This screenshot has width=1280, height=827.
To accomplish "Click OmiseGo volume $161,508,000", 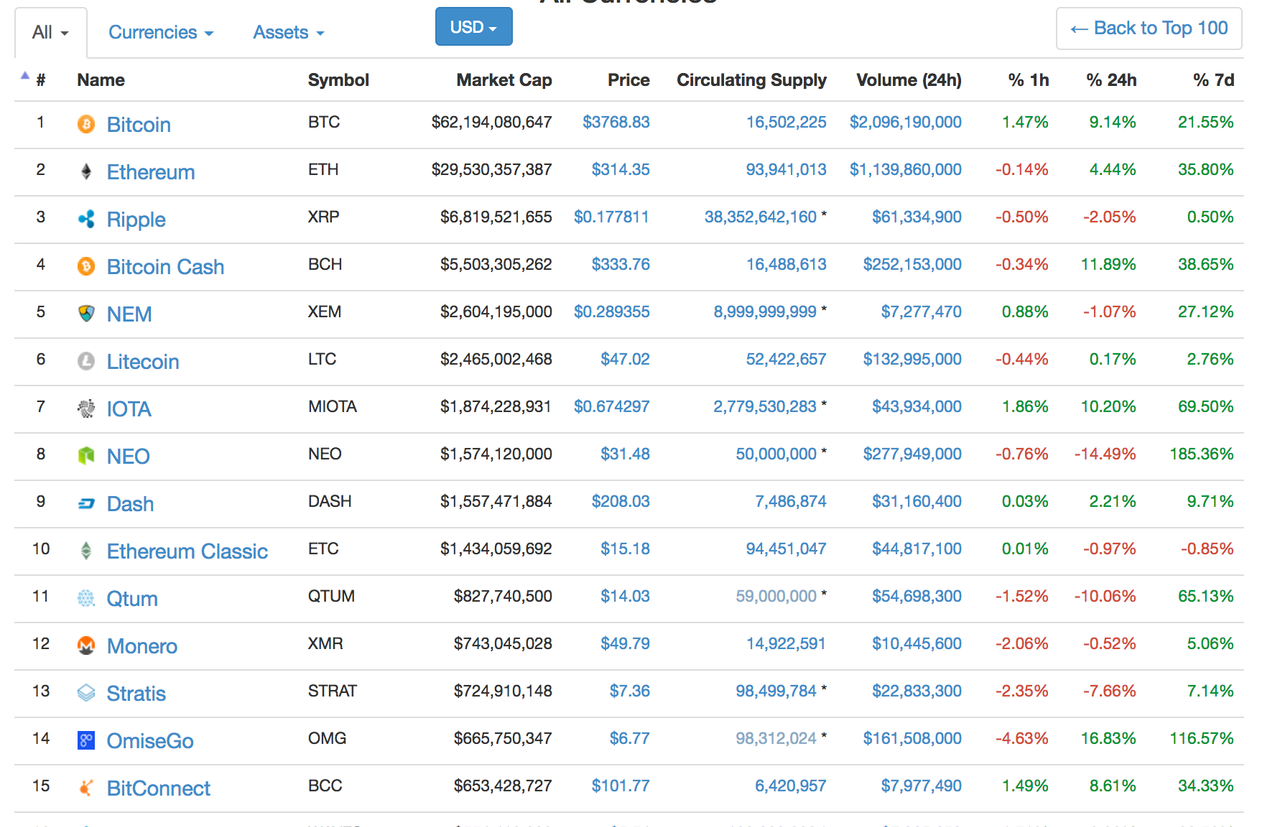I will click(912, 739).
